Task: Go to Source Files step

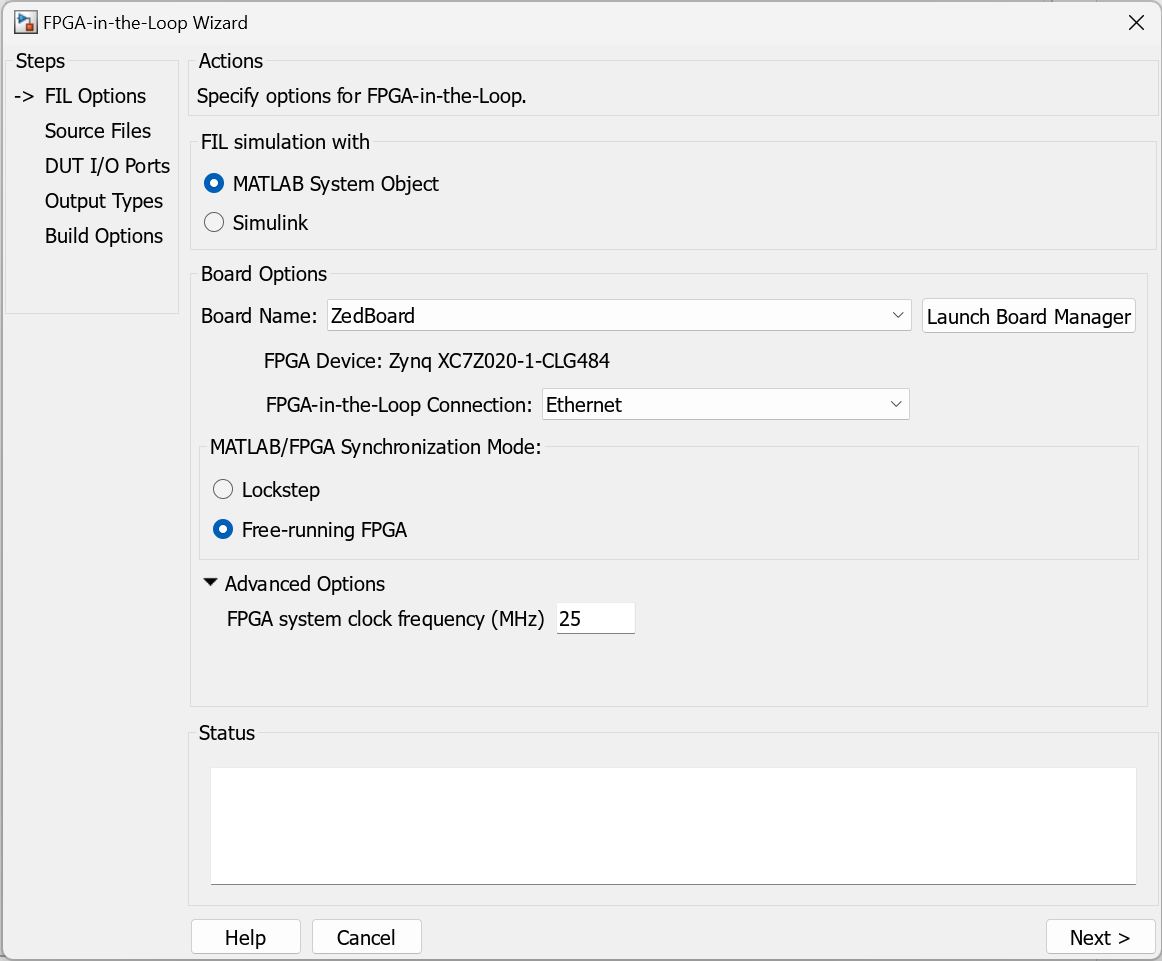Action: pyautogui.click(x=98, y=131)
